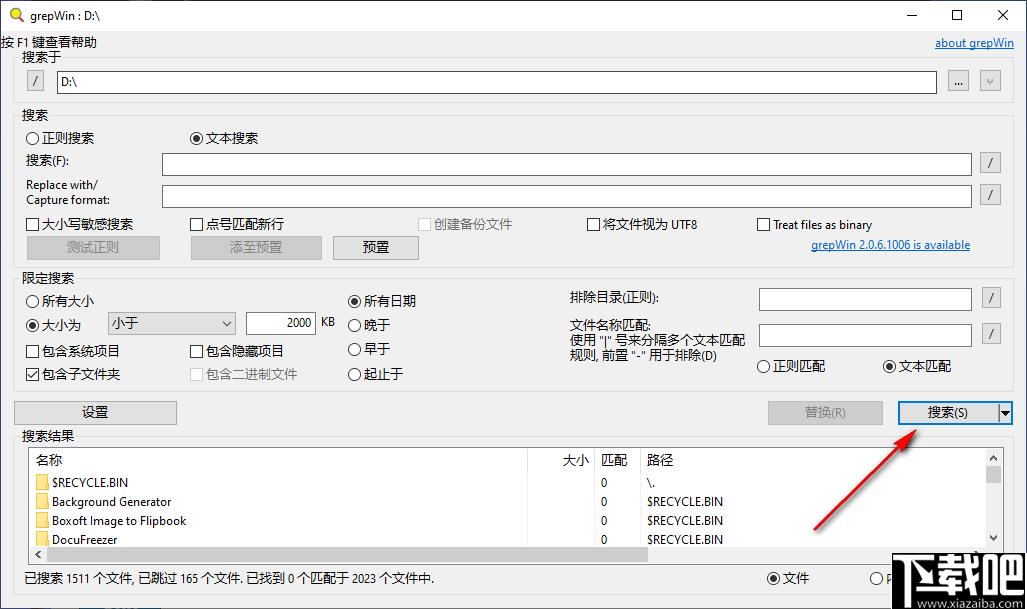Click the 搜索(F) search text field
The image size is (1027, 609).
(x=567, y=164)
